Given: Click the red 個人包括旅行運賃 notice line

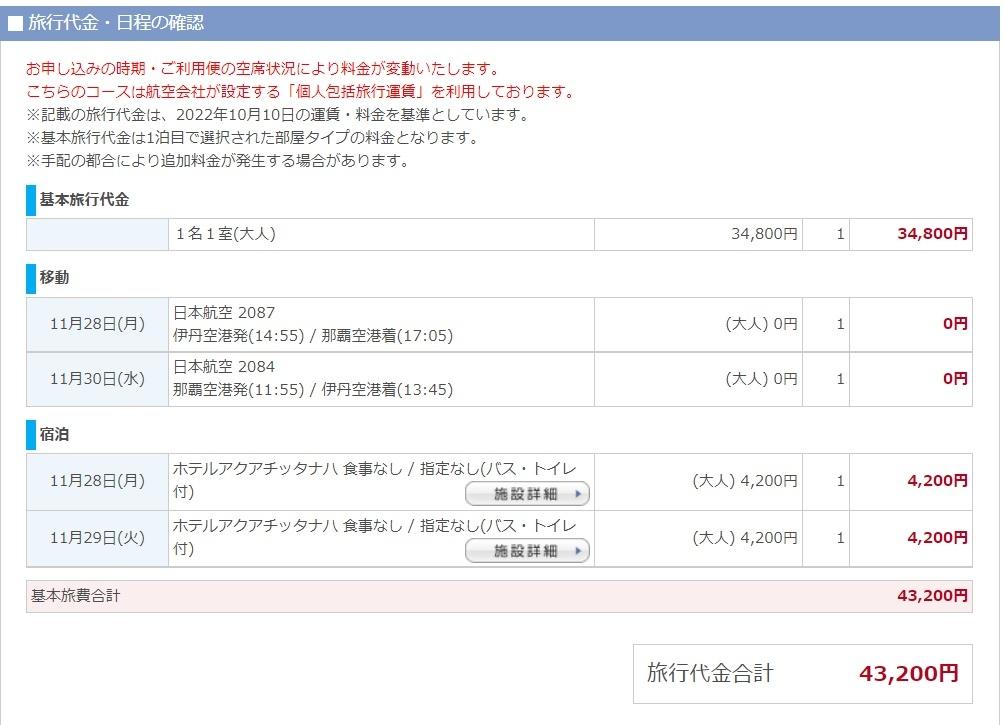Looking at the screenshot, I should pos(300,92).
